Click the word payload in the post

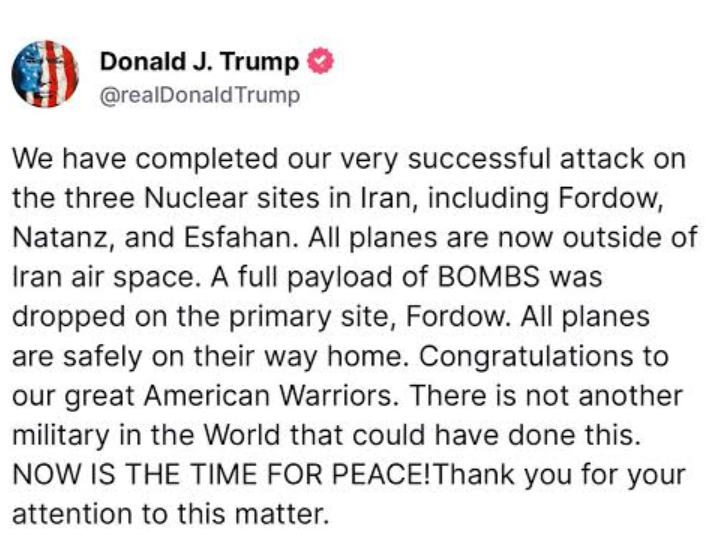click(x=340, y=277)
